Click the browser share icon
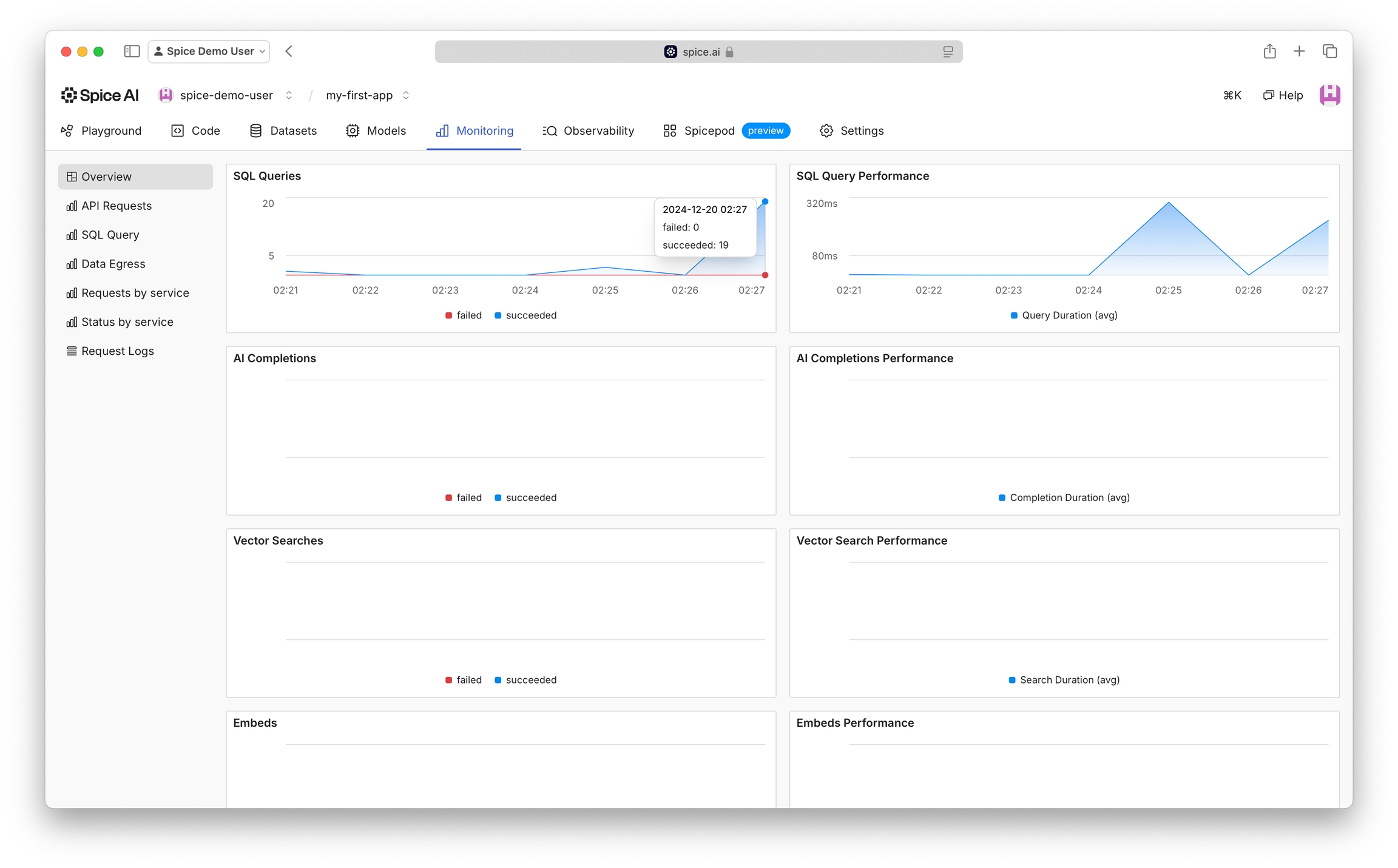Screen dimensions: 1398x868 pyautogui.click(x=1269, y=52)
